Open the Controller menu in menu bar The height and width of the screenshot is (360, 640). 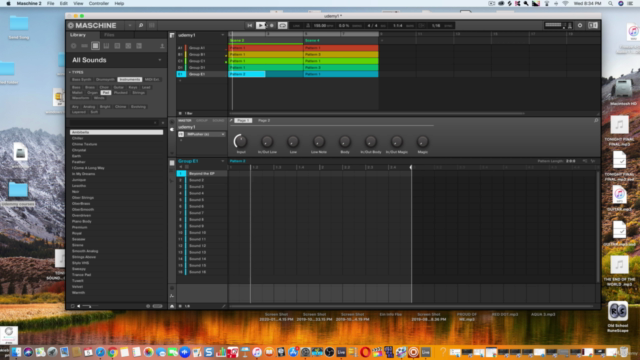pos(99,3)
